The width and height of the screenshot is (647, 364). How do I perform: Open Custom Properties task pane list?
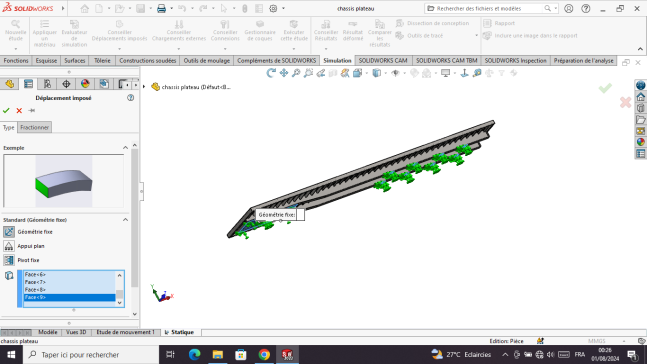coord(640,154)
